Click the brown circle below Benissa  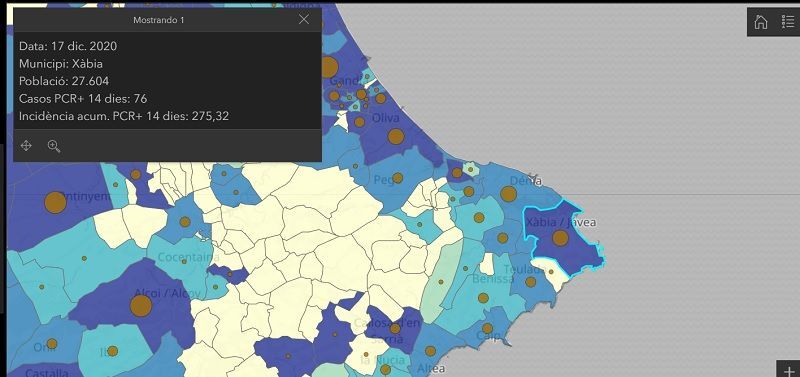483,298
